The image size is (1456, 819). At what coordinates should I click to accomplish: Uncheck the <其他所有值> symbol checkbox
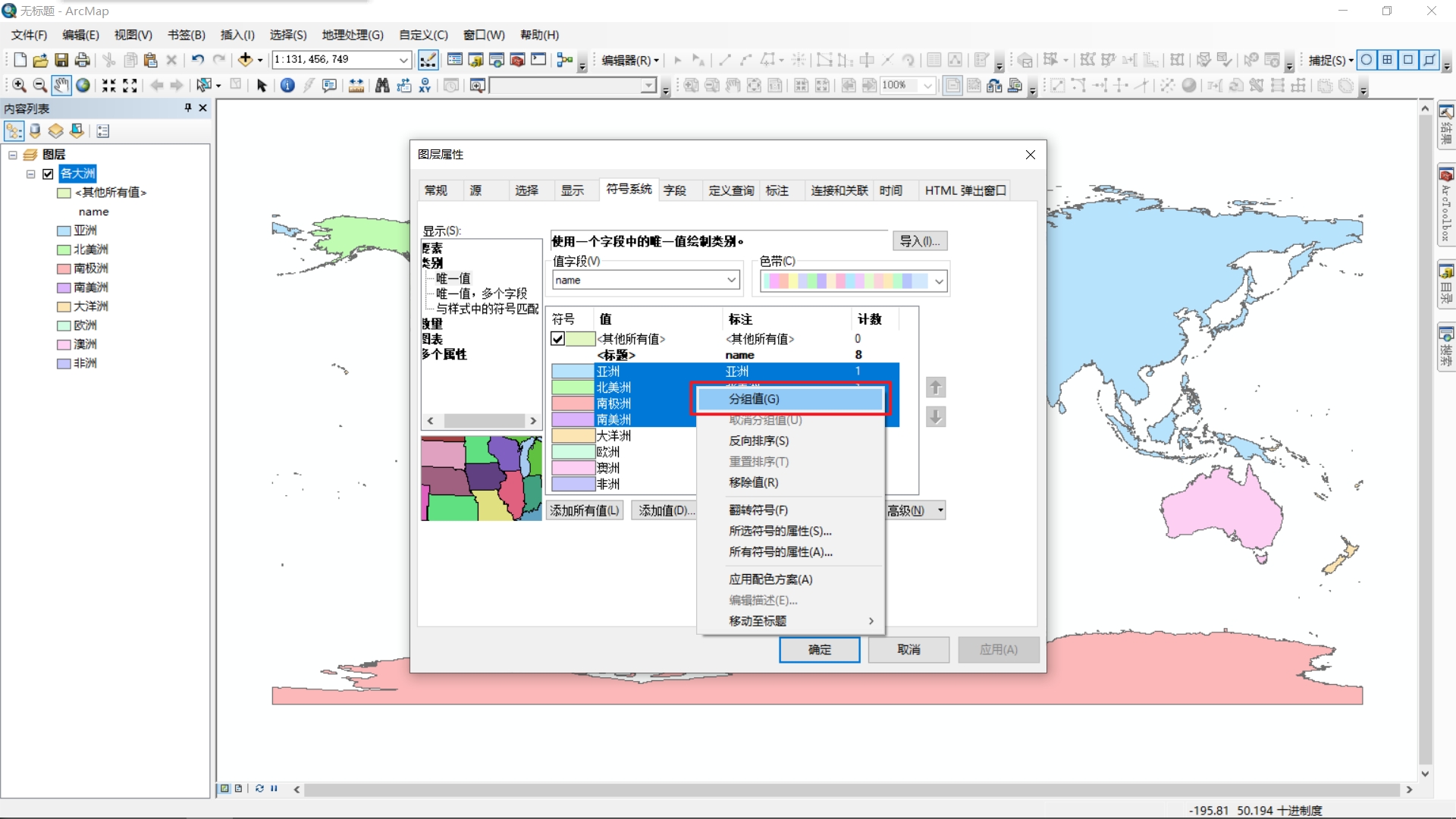tap(557, 339)
